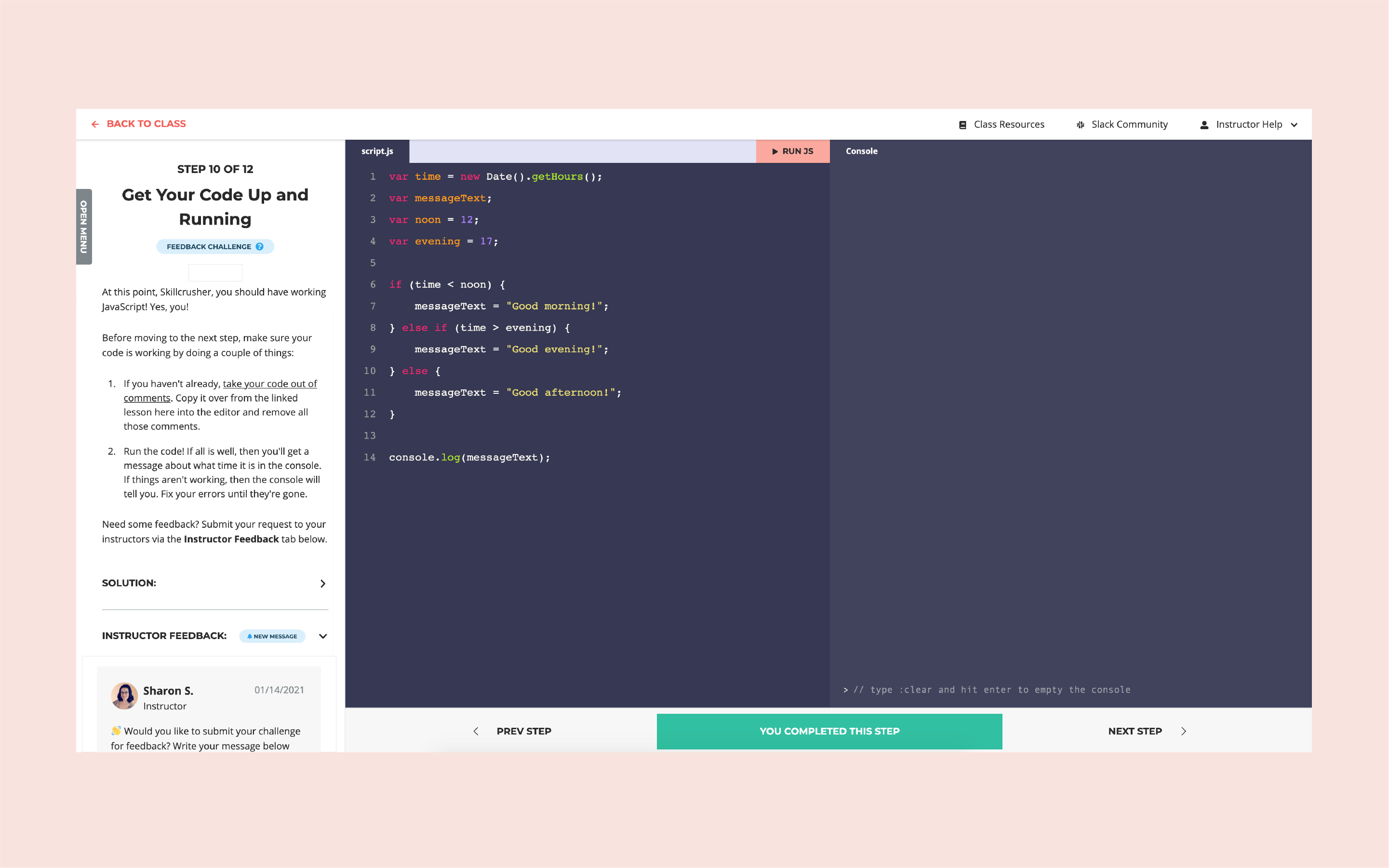Click the bell icon on New Message badge

coord(249,636)
